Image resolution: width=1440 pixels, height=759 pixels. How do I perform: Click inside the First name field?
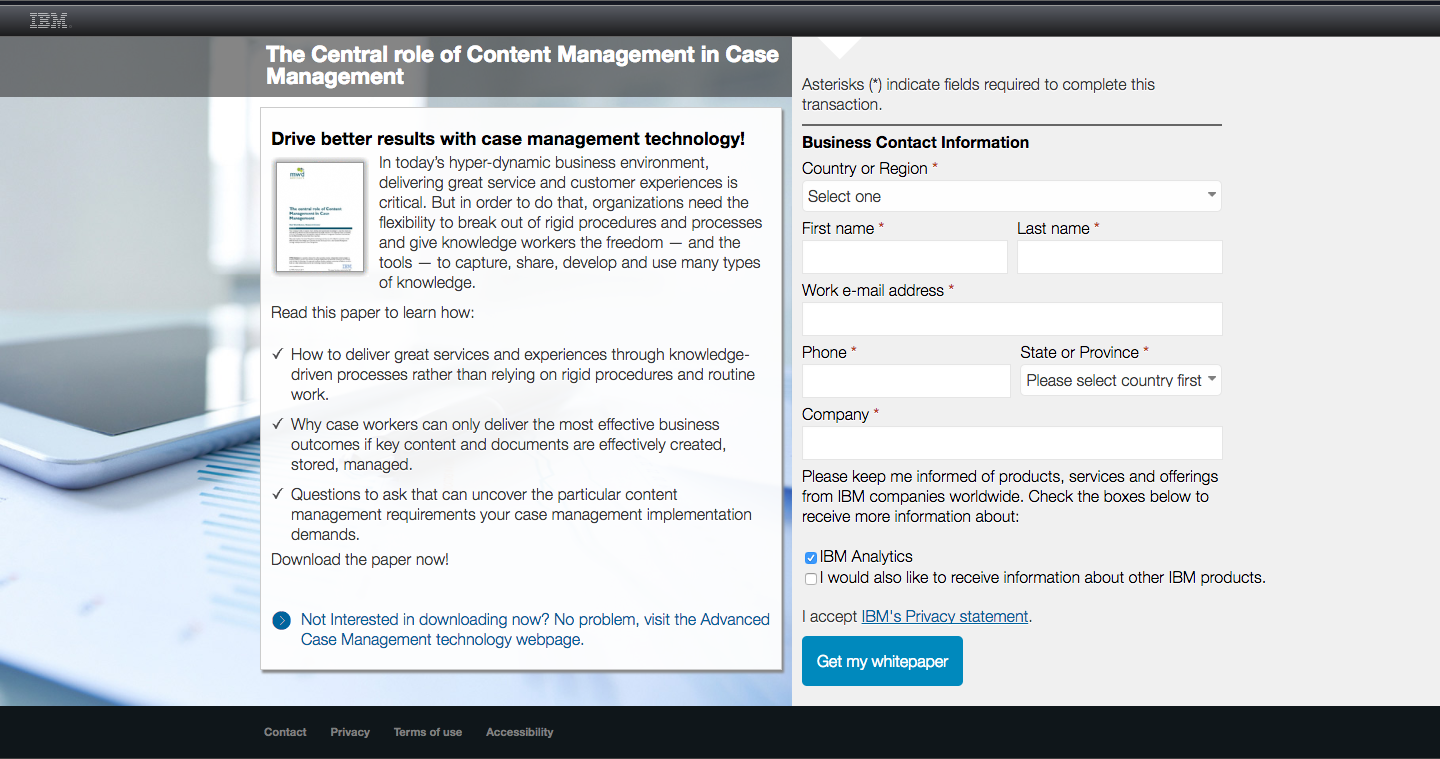tap(904, 257)
